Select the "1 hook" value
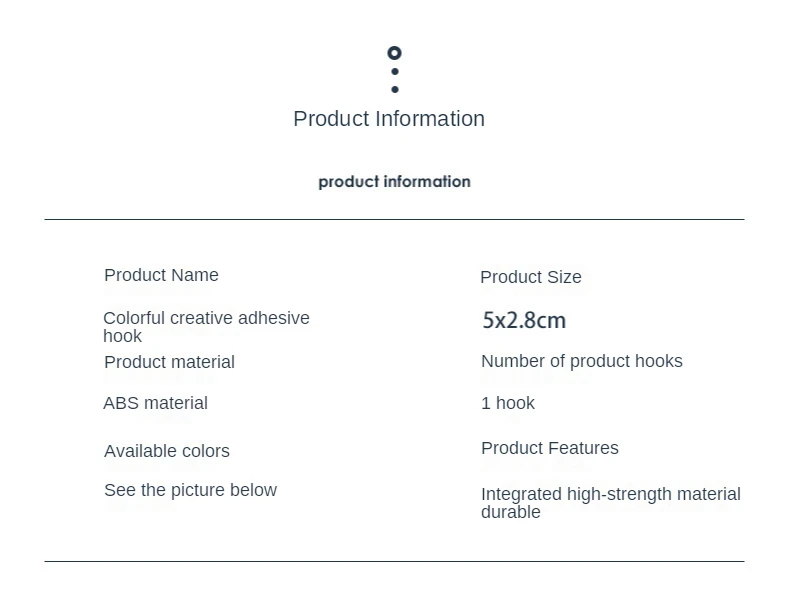The image size is (789, 592). pos(508,403)
